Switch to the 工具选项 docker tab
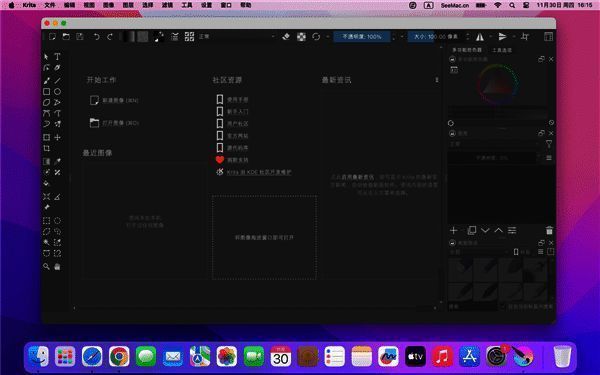This screenshot has height=375, width=600. pos(502,50)
